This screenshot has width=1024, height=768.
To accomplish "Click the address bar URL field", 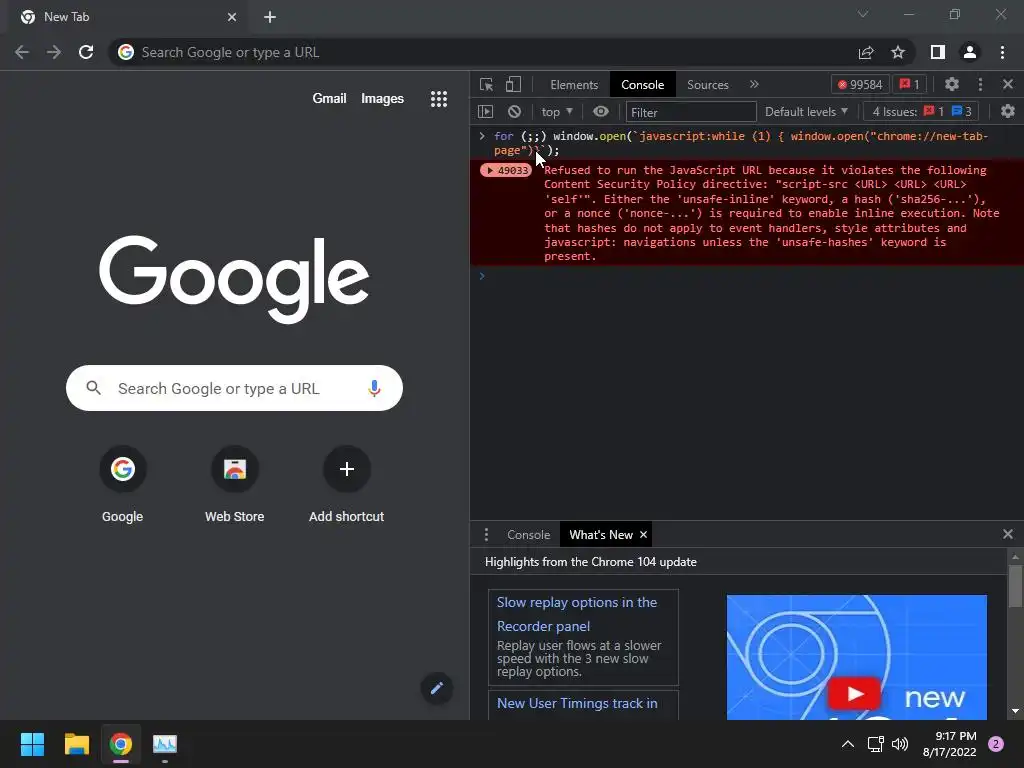I will click(481, 52).
